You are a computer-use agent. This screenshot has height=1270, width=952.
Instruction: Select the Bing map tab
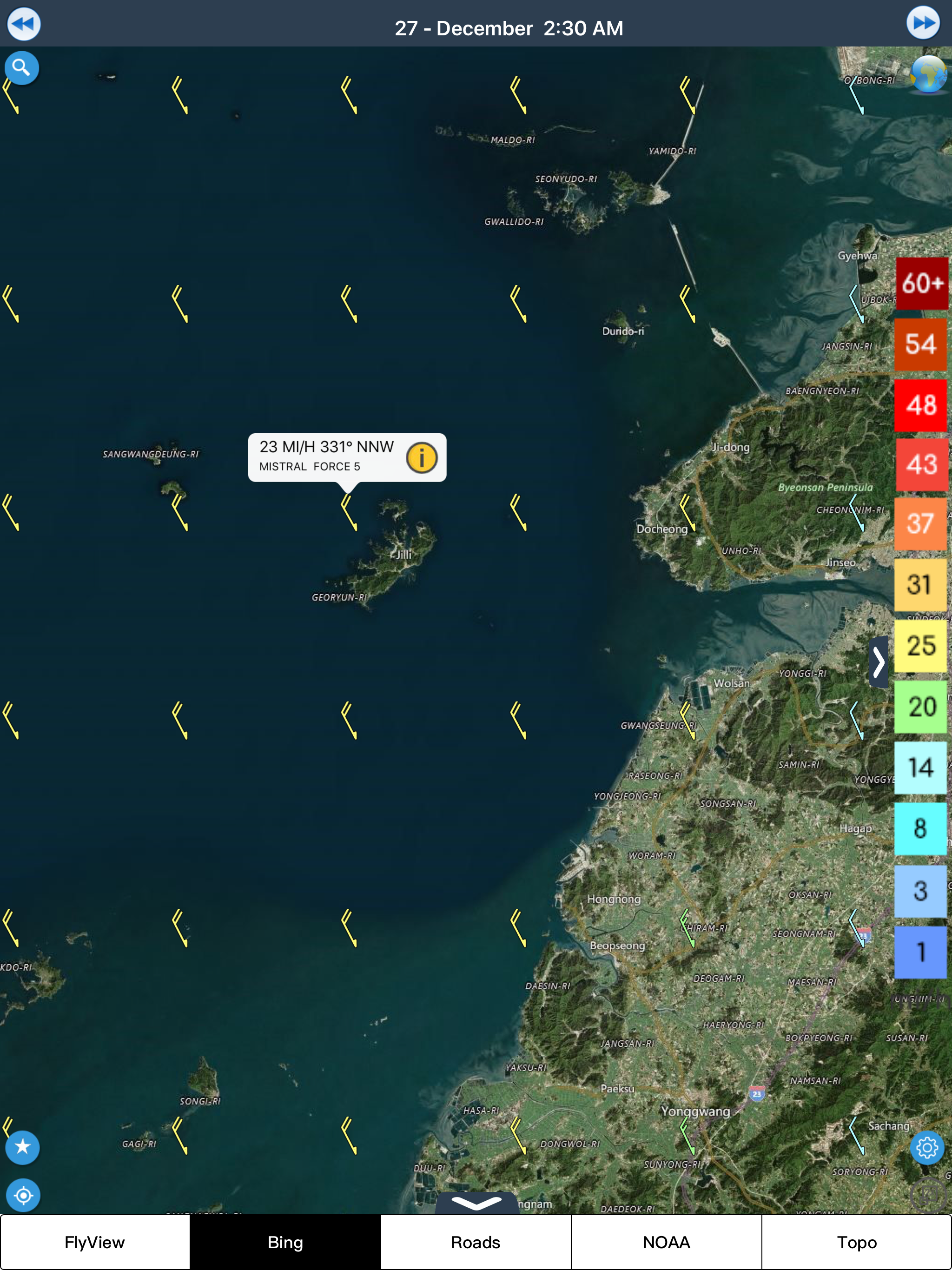point(285,1242)
